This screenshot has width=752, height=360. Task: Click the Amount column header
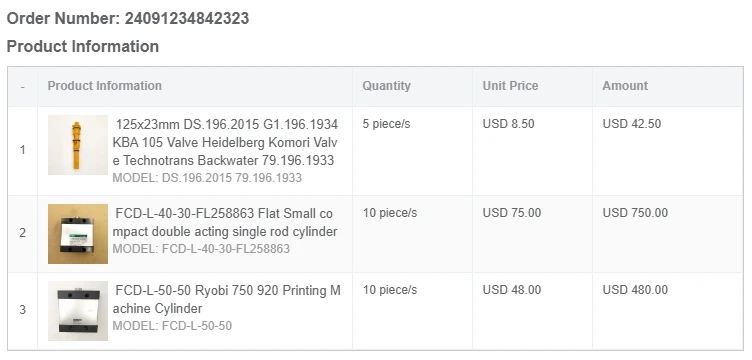coord(625,86)
